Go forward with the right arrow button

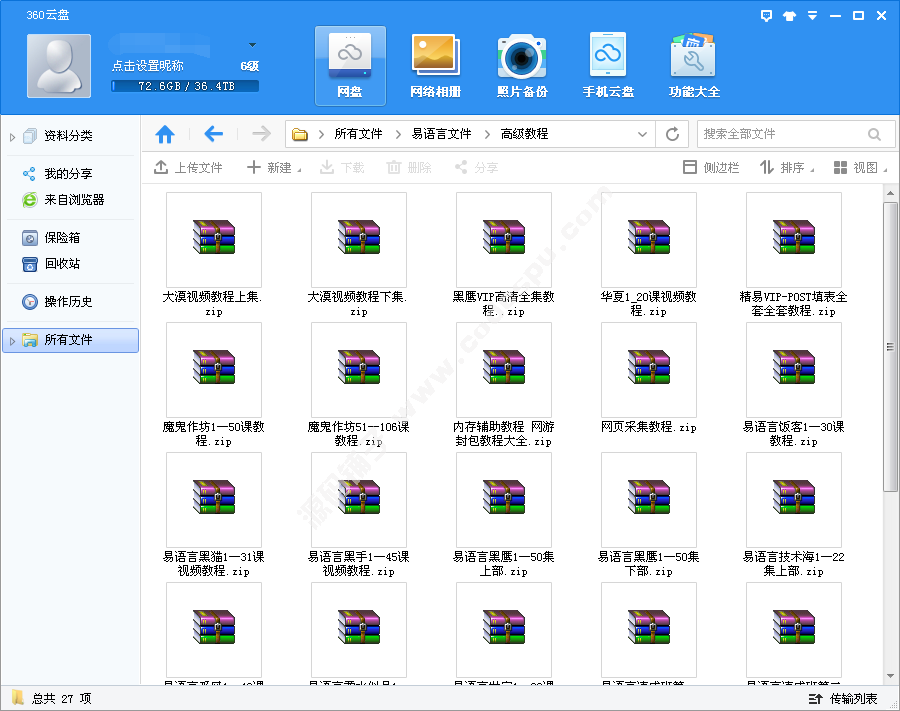[261, 134]
